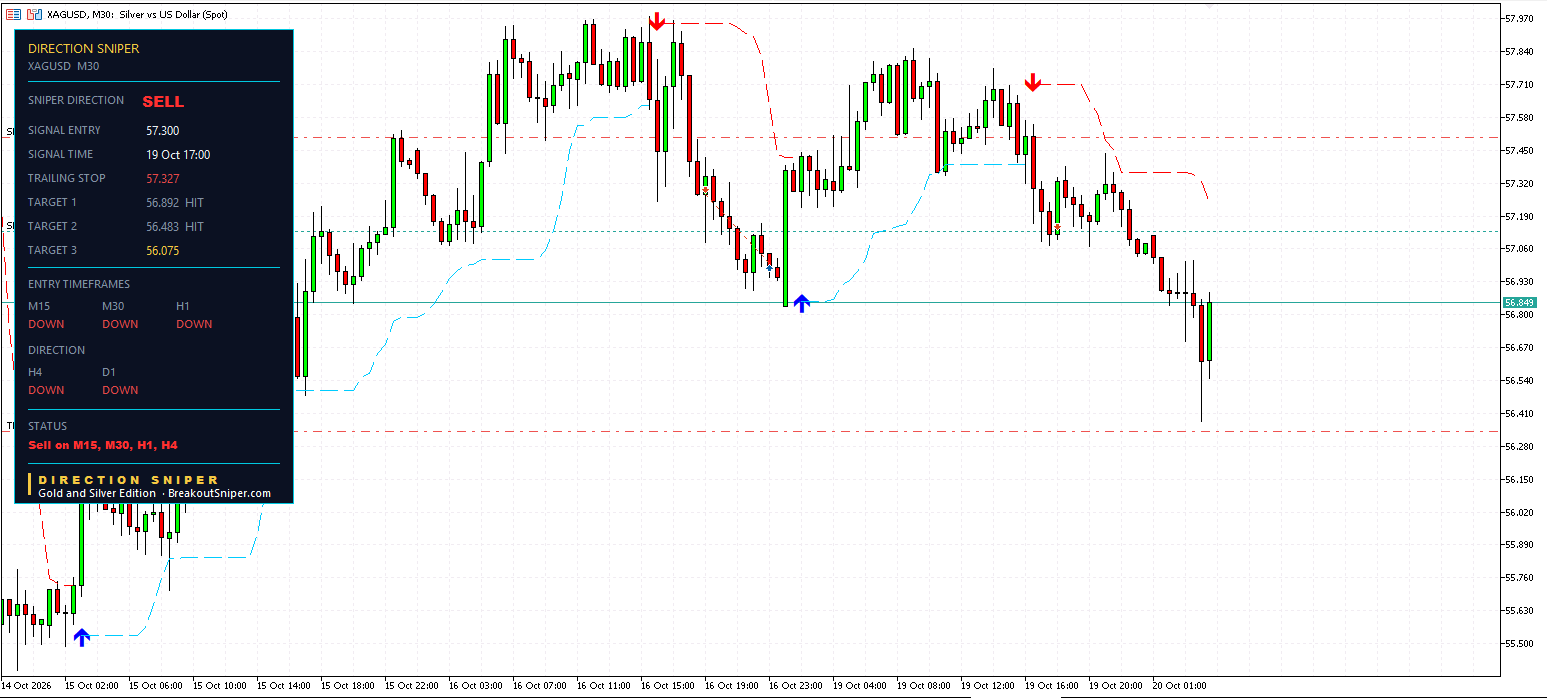Click signal entry value 57.300
This screenshot has width=1547, height=698.
coord(163,131)
